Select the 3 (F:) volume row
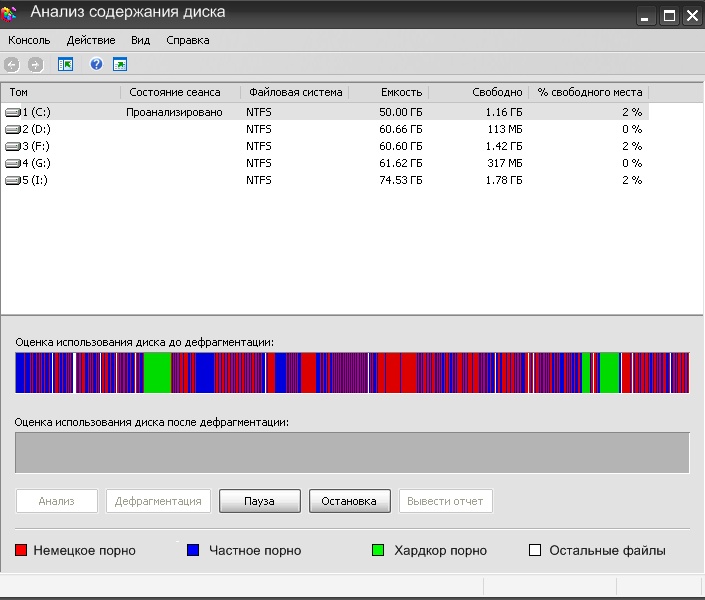Viewport: 705px width, 600px height. [x=325, y=146]
